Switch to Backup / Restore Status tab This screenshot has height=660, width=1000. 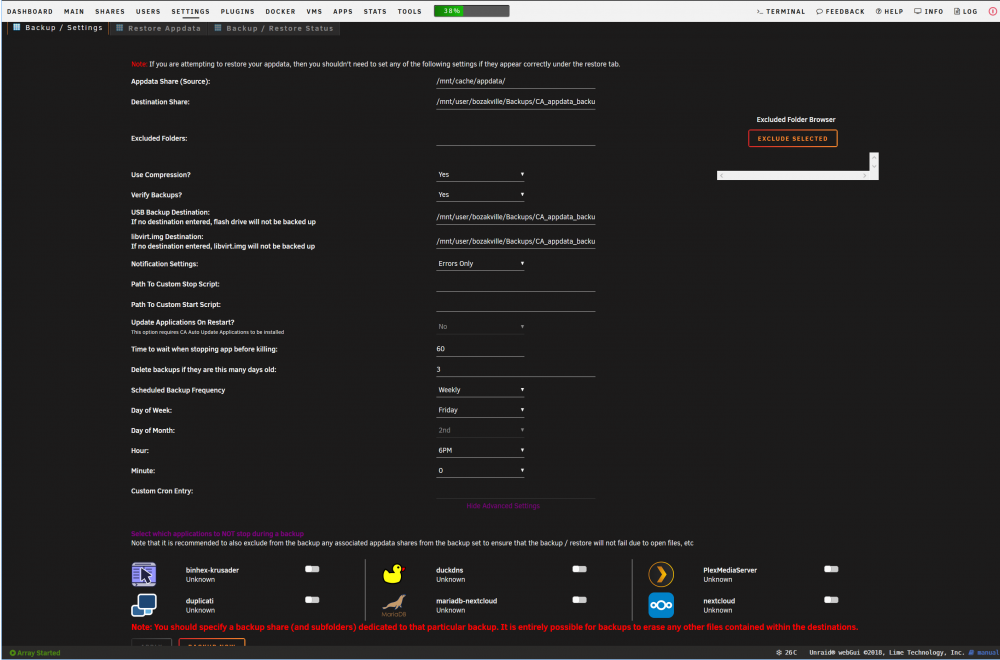pyautogui.click(x=274, y=28)
